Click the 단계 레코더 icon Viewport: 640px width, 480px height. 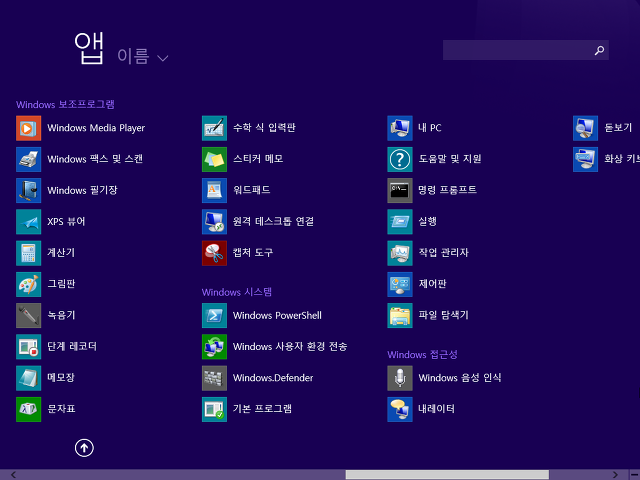point(29,347)
